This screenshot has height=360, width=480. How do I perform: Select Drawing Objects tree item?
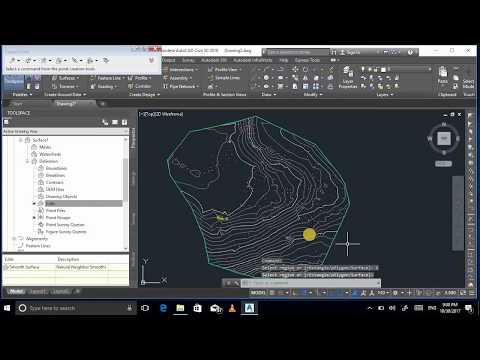tap(61, 196)
